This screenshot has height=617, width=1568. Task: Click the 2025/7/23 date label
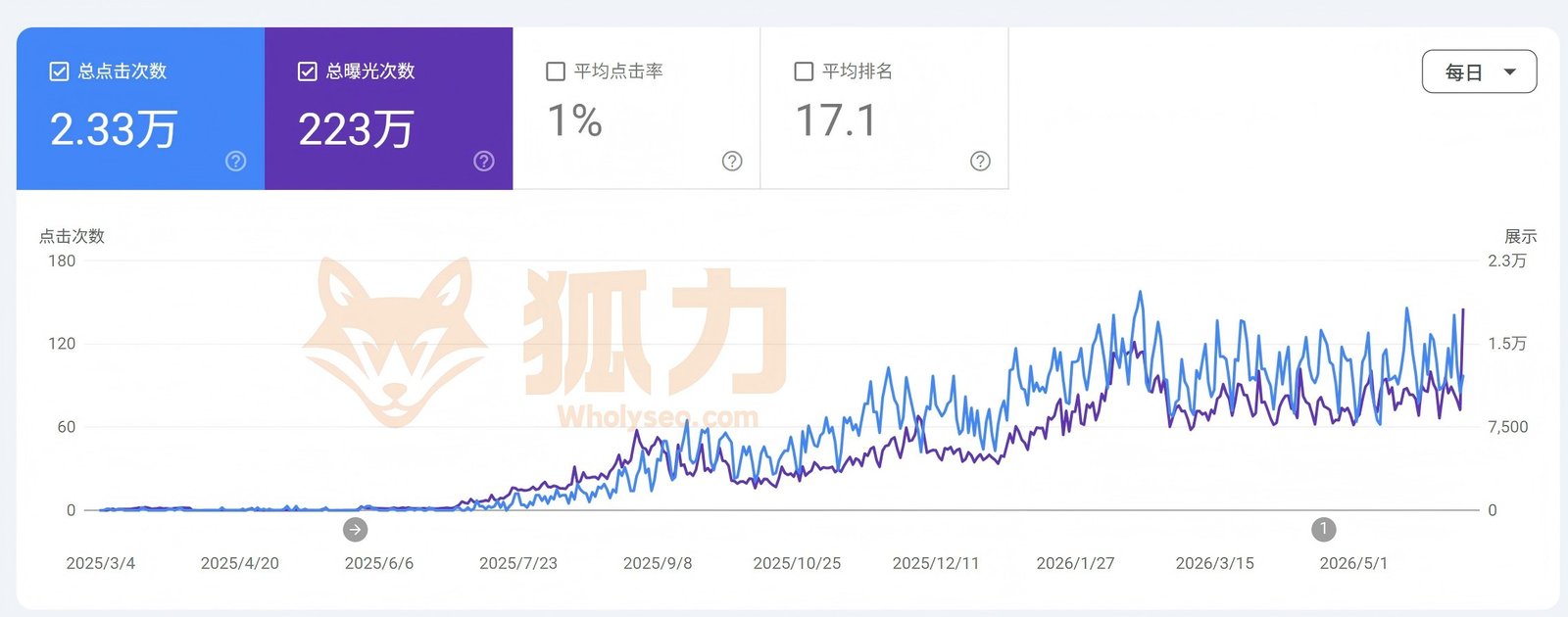tap(518, 563)
